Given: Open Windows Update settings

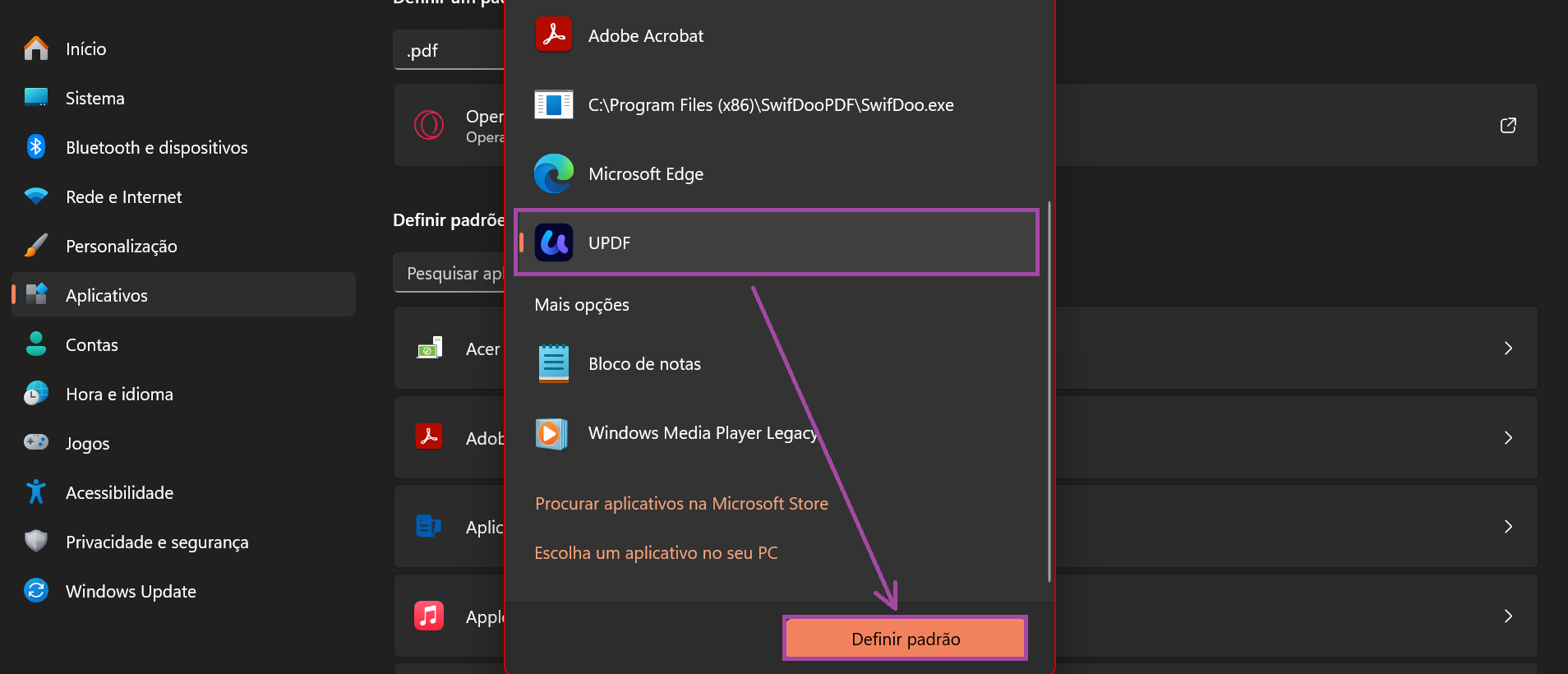Looking at the screenshot, I should coord(184,591).
